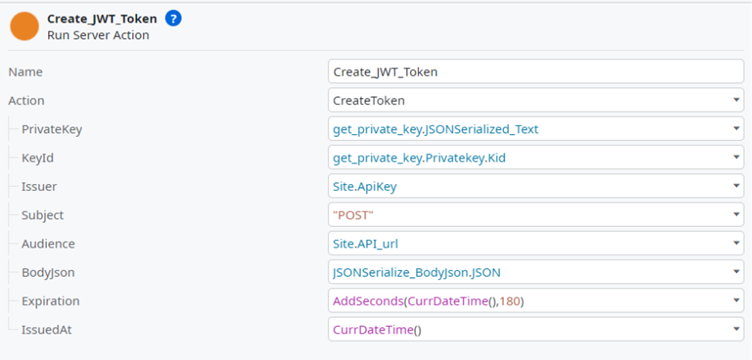
Task: Select the Name property label
Action: coord(25,72)
